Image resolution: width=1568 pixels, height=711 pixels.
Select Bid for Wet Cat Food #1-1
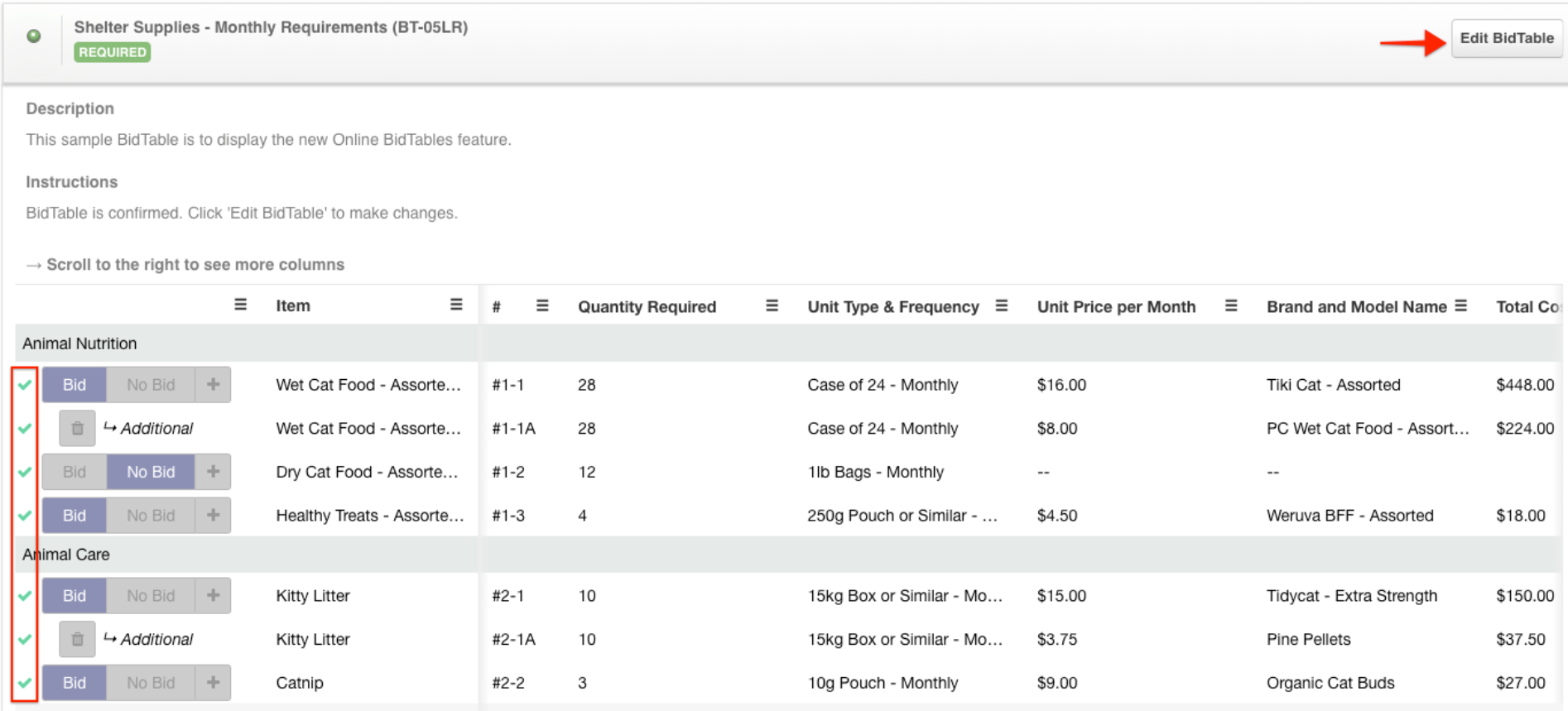click(x=75, y=385)
